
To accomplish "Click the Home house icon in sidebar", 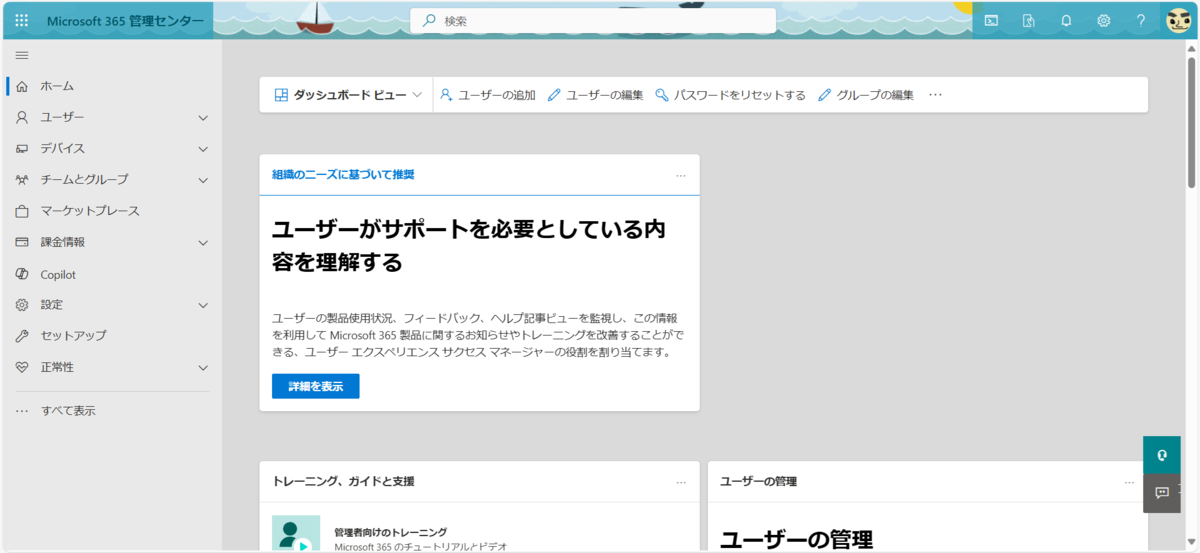I will [x=22, y=86].
